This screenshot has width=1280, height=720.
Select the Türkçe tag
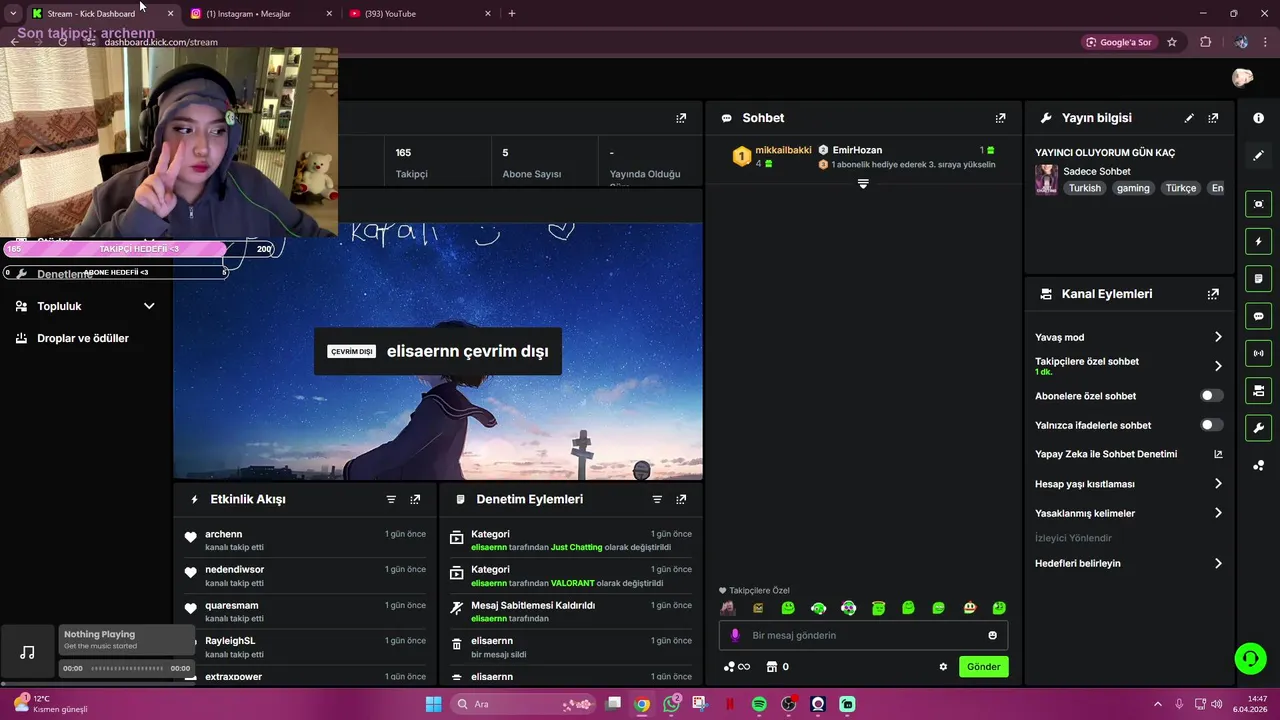[x=1180, y=188]
